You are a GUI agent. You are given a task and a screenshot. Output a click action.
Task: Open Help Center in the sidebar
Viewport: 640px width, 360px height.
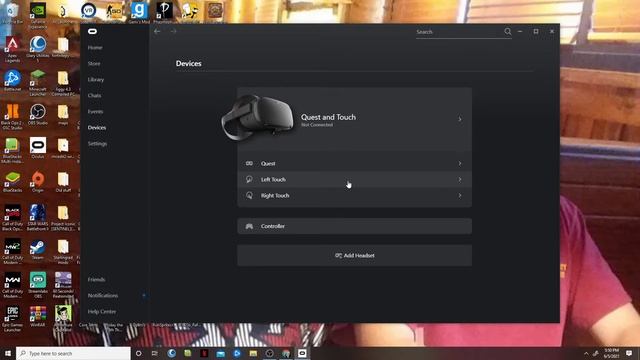pyautogui.click(x=102, y=311)
